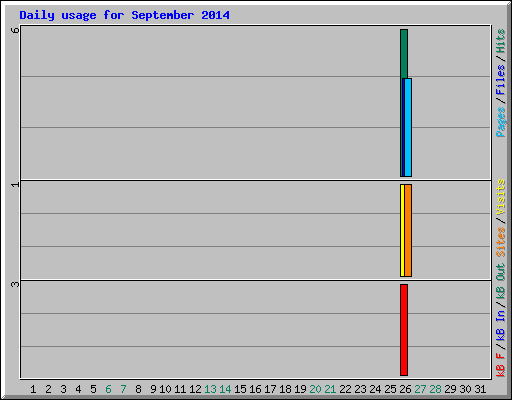Click day 22 on the x-axis
The image size is (512, 400).
click(x=345, y=389)
